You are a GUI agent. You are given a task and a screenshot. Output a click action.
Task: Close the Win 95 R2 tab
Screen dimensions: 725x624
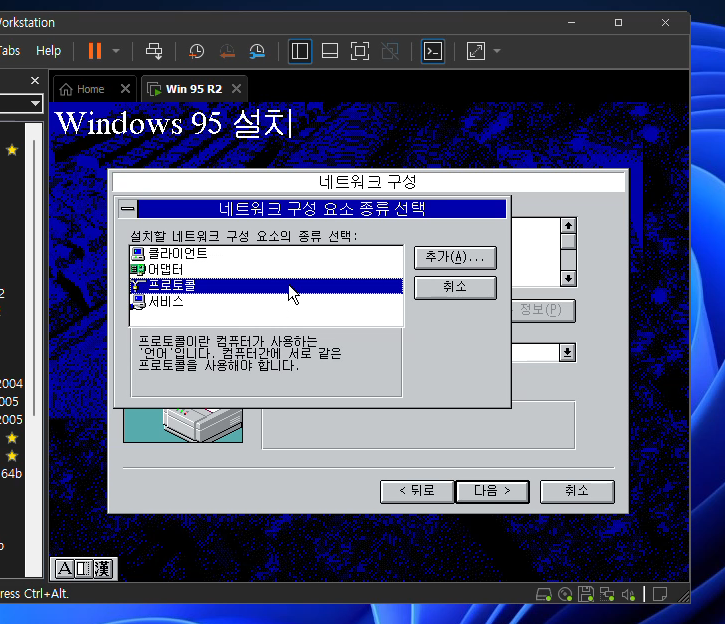236,89
